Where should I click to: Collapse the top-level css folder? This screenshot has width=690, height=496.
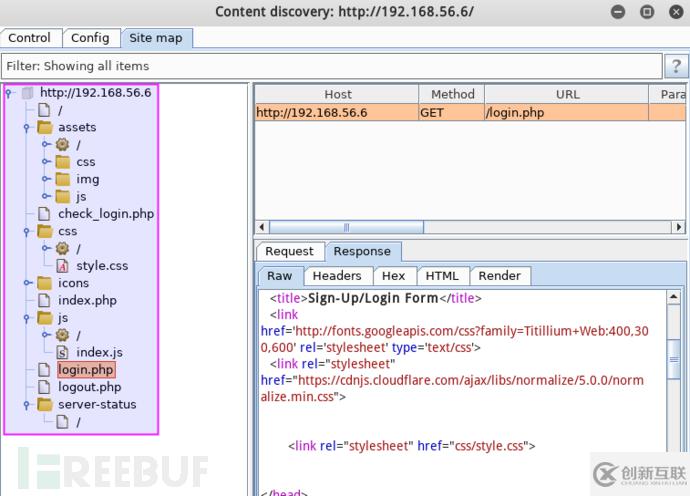click(27, 231)
